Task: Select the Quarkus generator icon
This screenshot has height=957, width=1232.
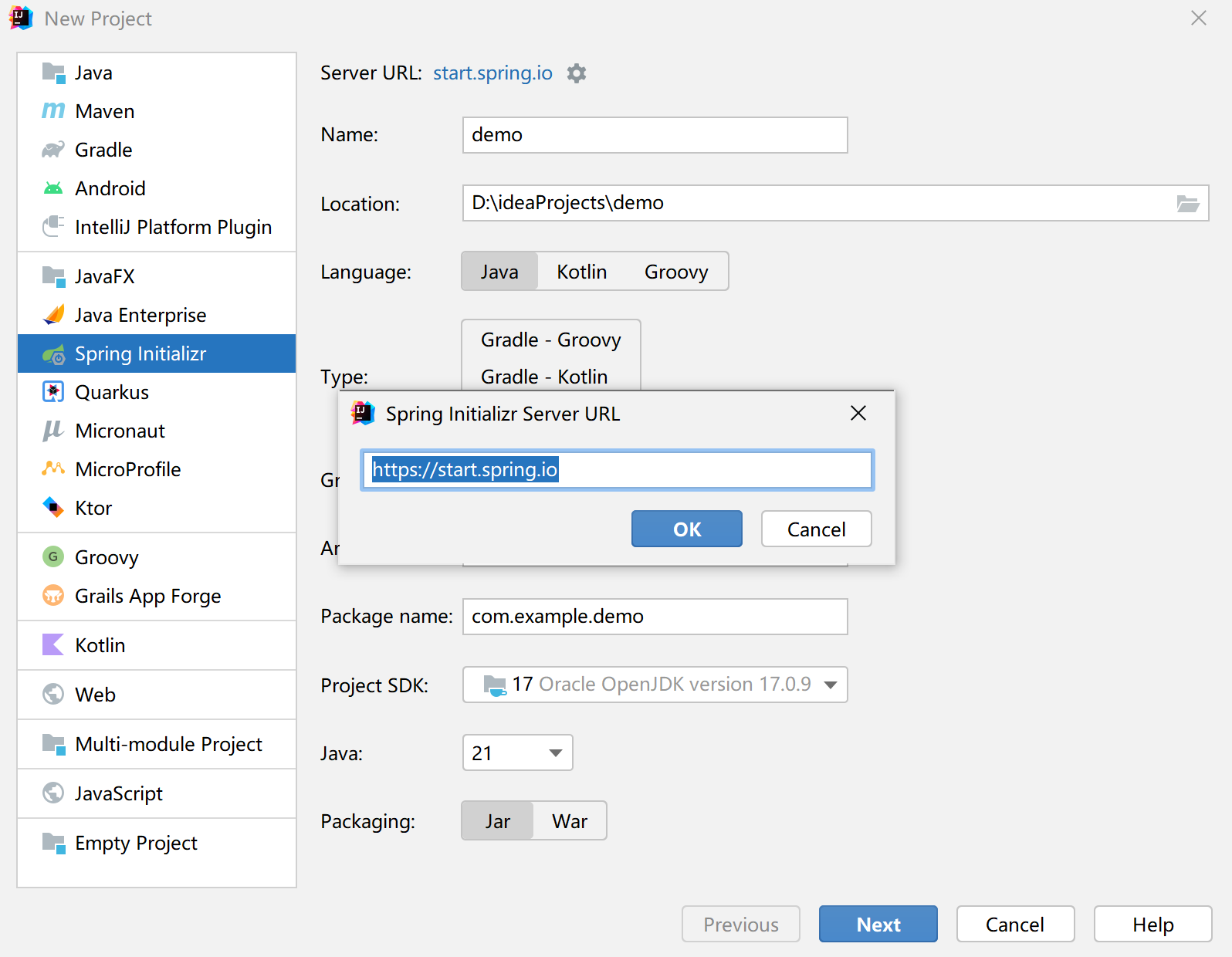Action: [53, 392]
